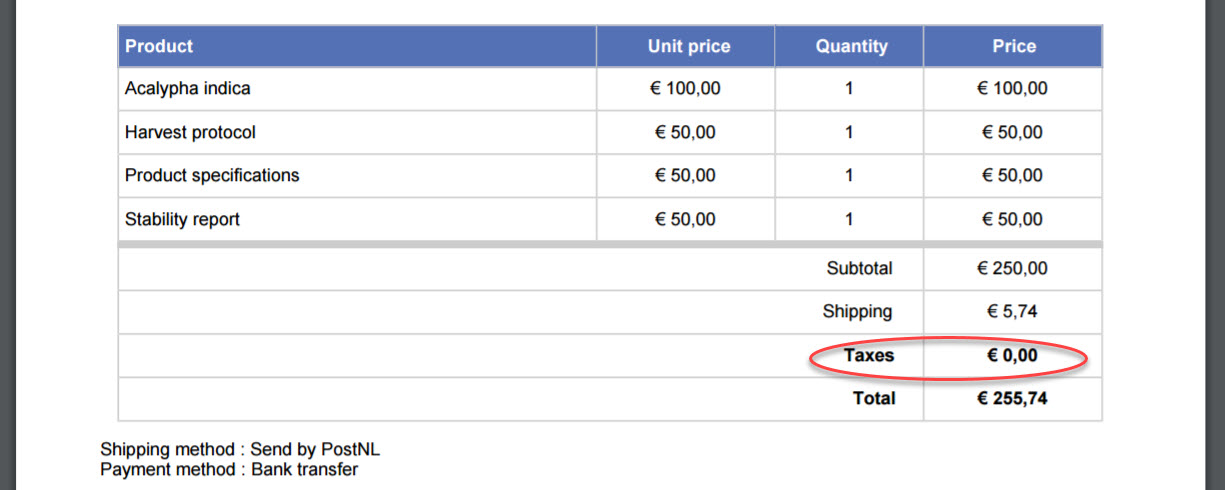Click the Price column header
Image resolution: width=1225 pixels, height=490 pixels.
coord(1013,46)
